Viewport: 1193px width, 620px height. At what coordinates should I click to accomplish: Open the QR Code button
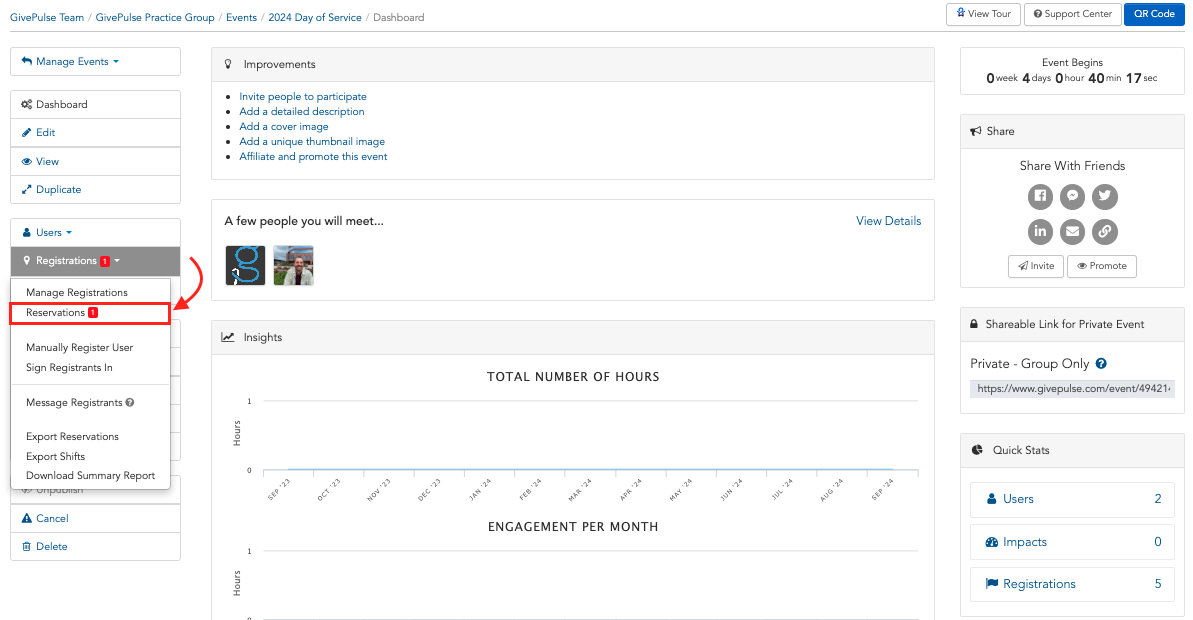tap(1154, 14)
